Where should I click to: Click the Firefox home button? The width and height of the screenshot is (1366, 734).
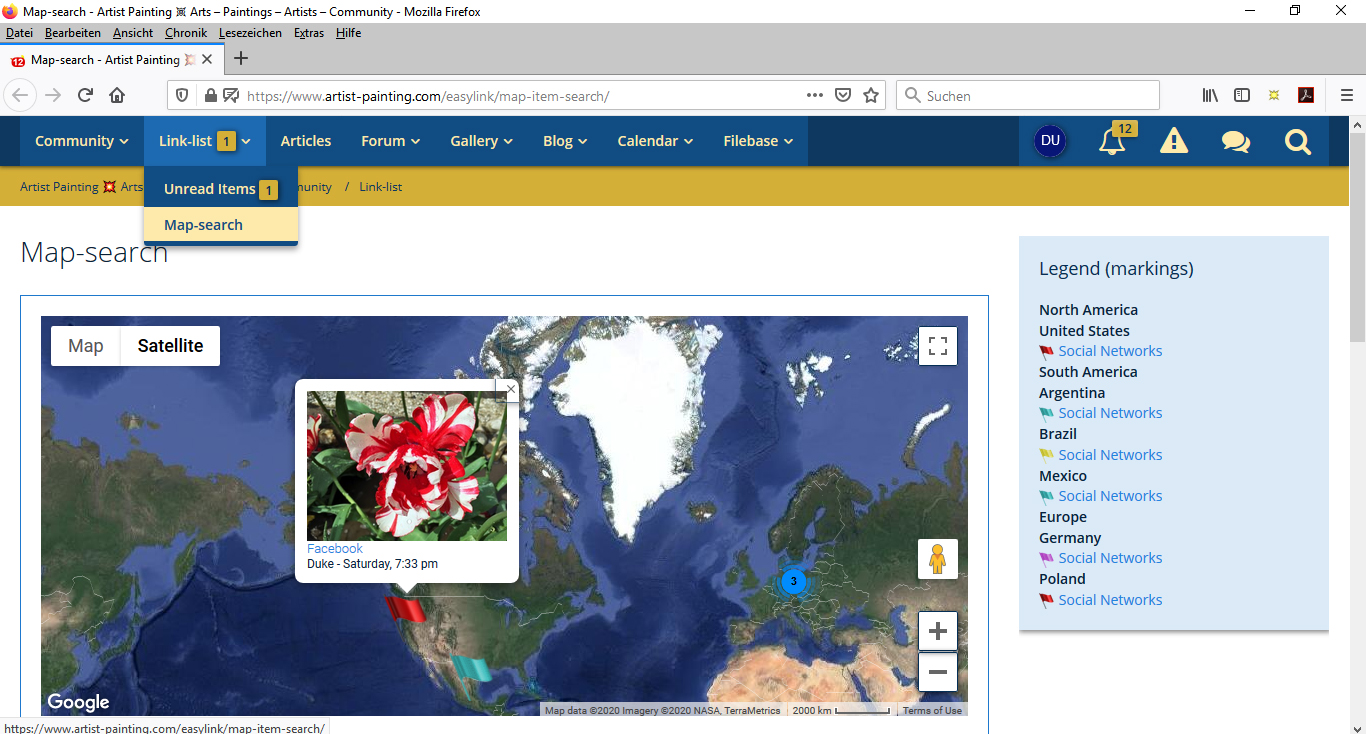coord(117,96)
